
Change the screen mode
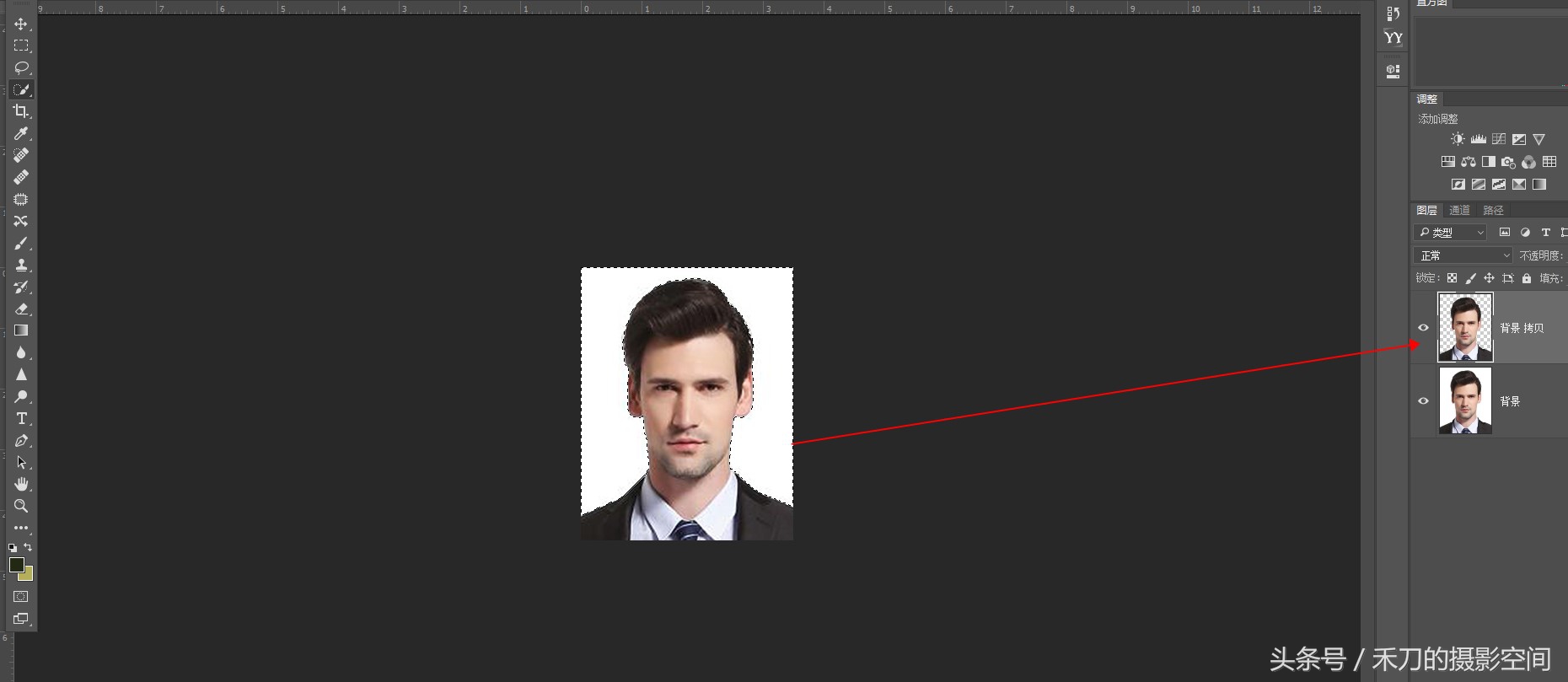(x=21, y=619)
